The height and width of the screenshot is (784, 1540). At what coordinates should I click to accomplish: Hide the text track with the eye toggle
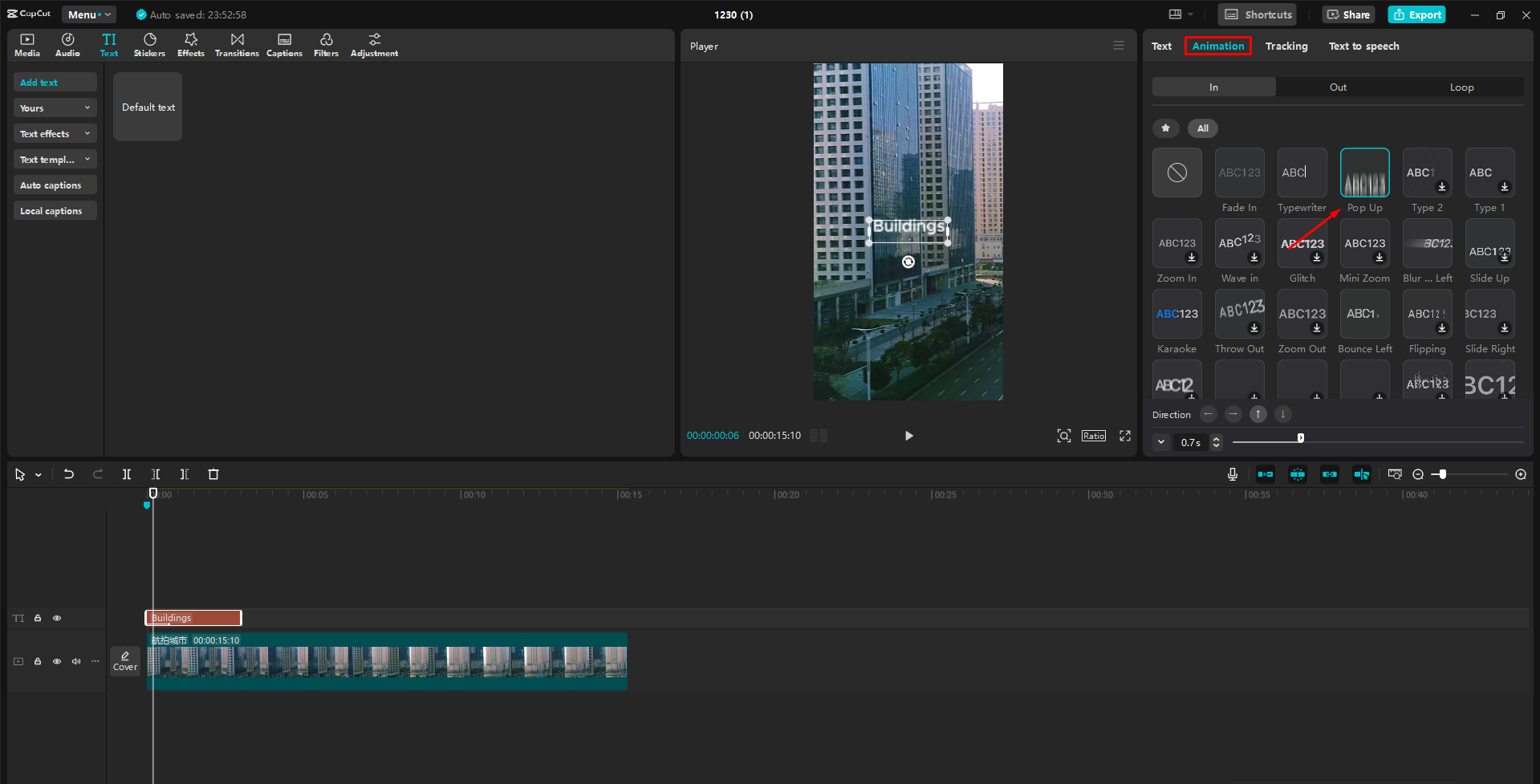56,618
